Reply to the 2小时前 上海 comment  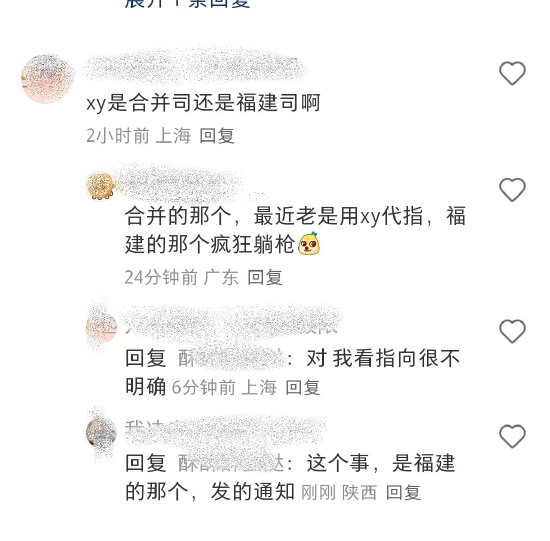(x=217, y=135)
